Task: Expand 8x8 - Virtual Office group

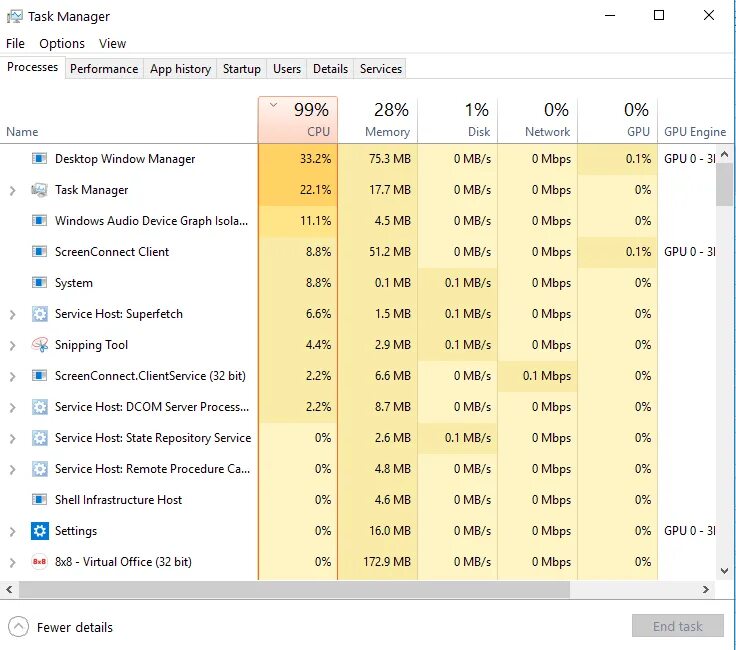Action: click(x=13, y=562)
